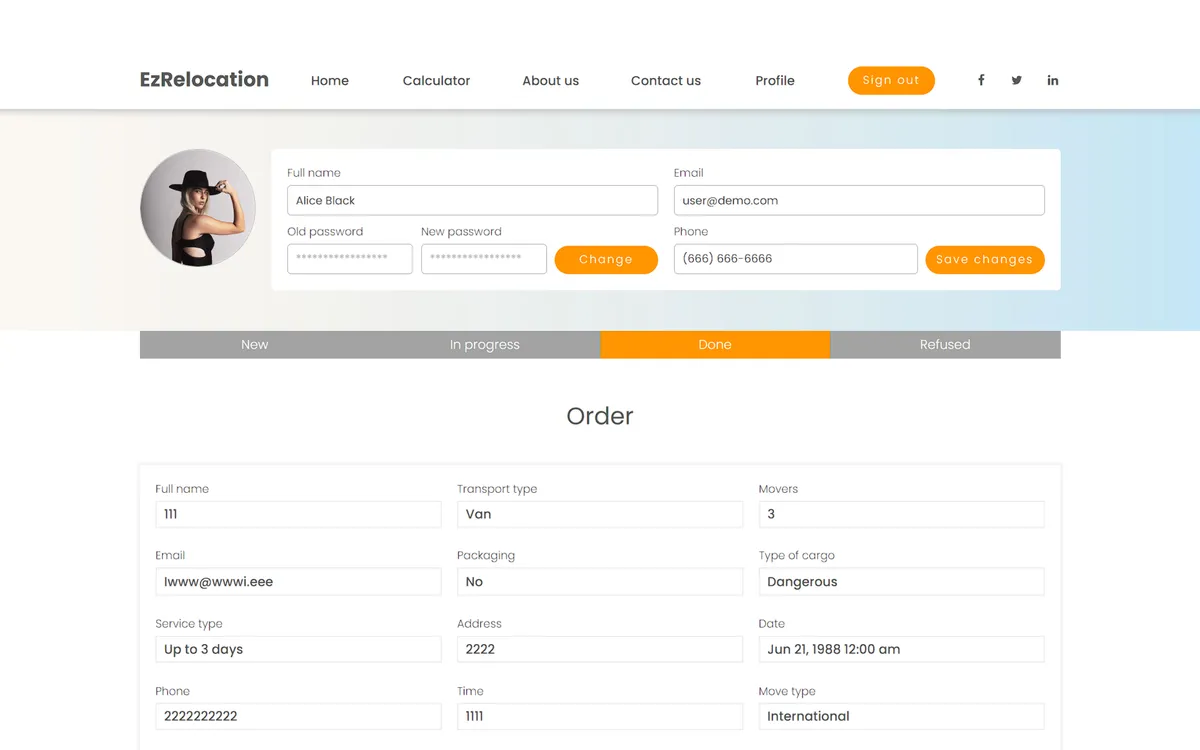Open the Twitter social icon
This screenshot has width=1200, height=750.
(x=1017, y=80)
